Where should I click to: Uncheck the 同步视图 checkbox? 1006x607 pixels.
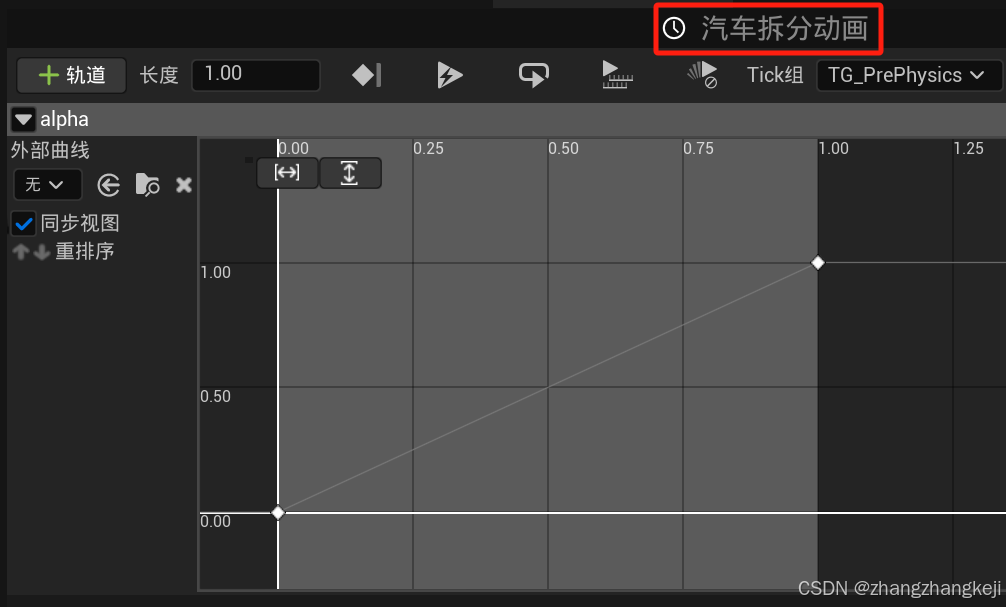(x=24, y=223)
